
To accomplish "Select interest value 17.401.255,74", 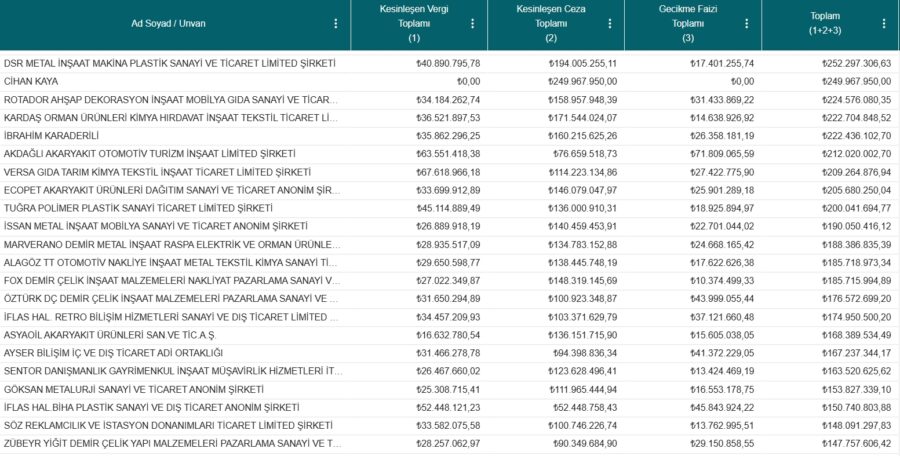I will pos(722,64).
